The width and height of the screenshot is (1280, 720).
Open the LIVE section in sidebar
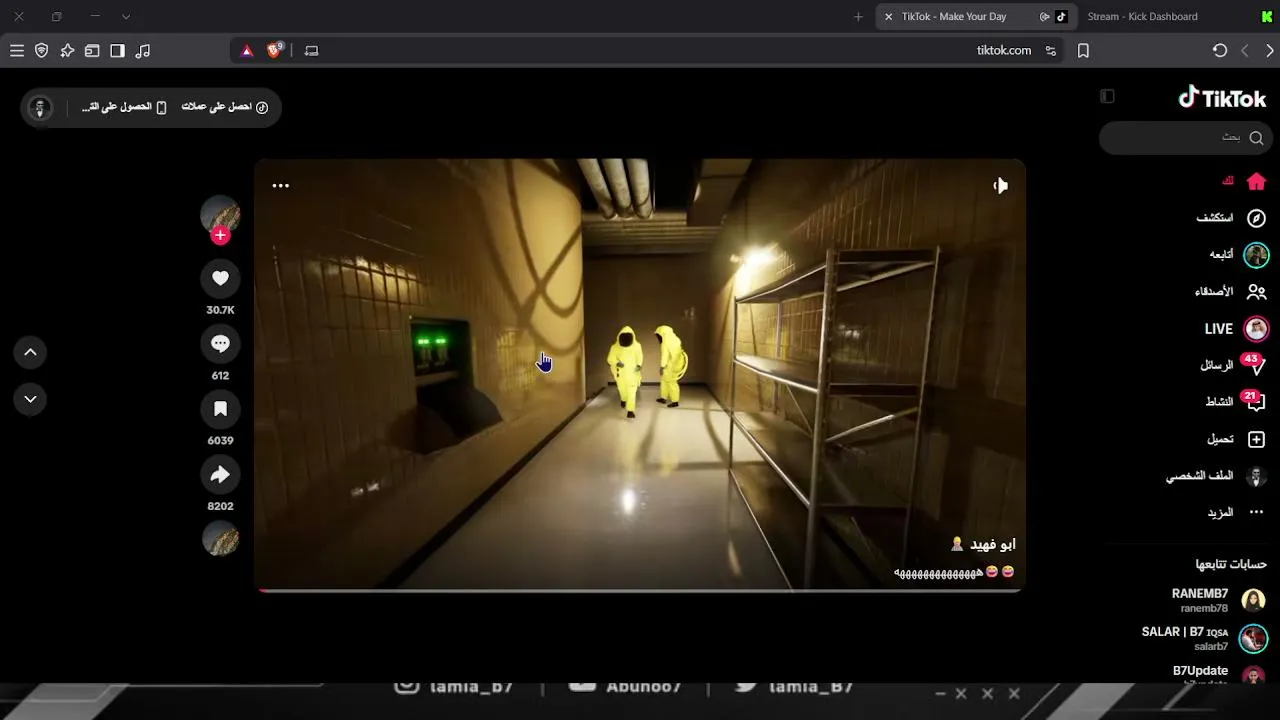[1236, 328]
